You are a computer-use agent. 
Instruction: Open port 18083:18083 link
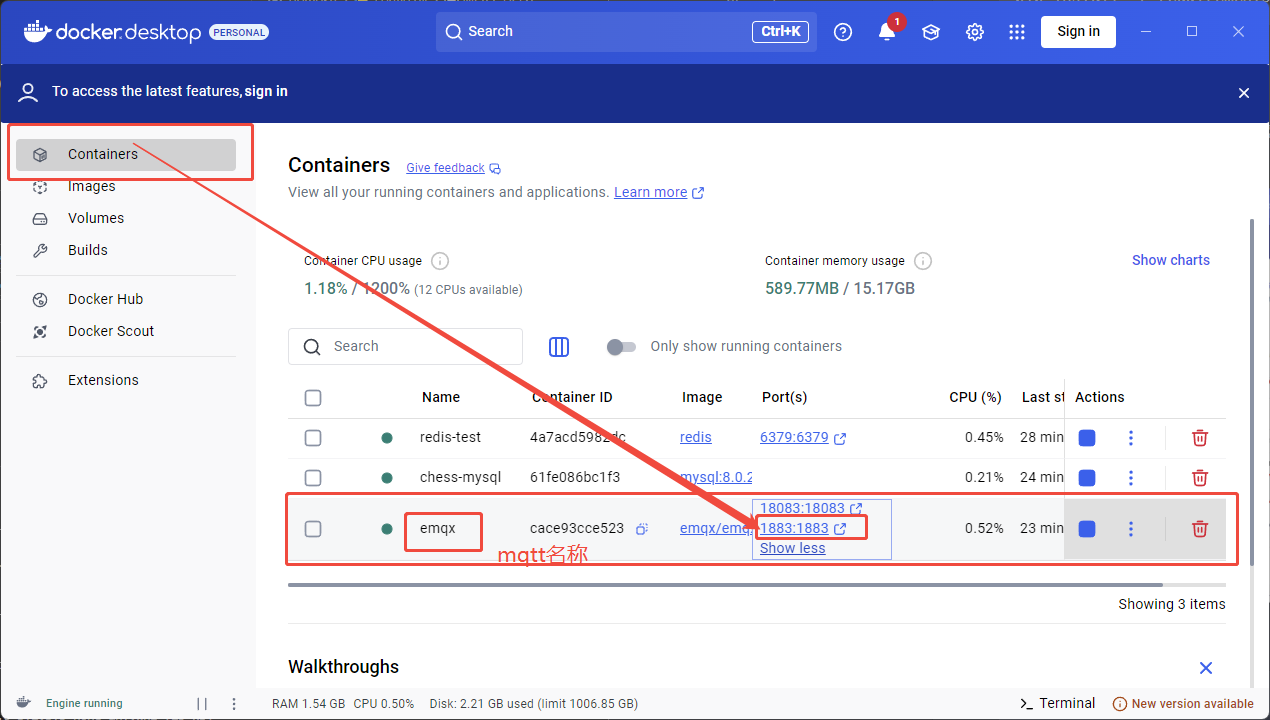coord(811,508)
